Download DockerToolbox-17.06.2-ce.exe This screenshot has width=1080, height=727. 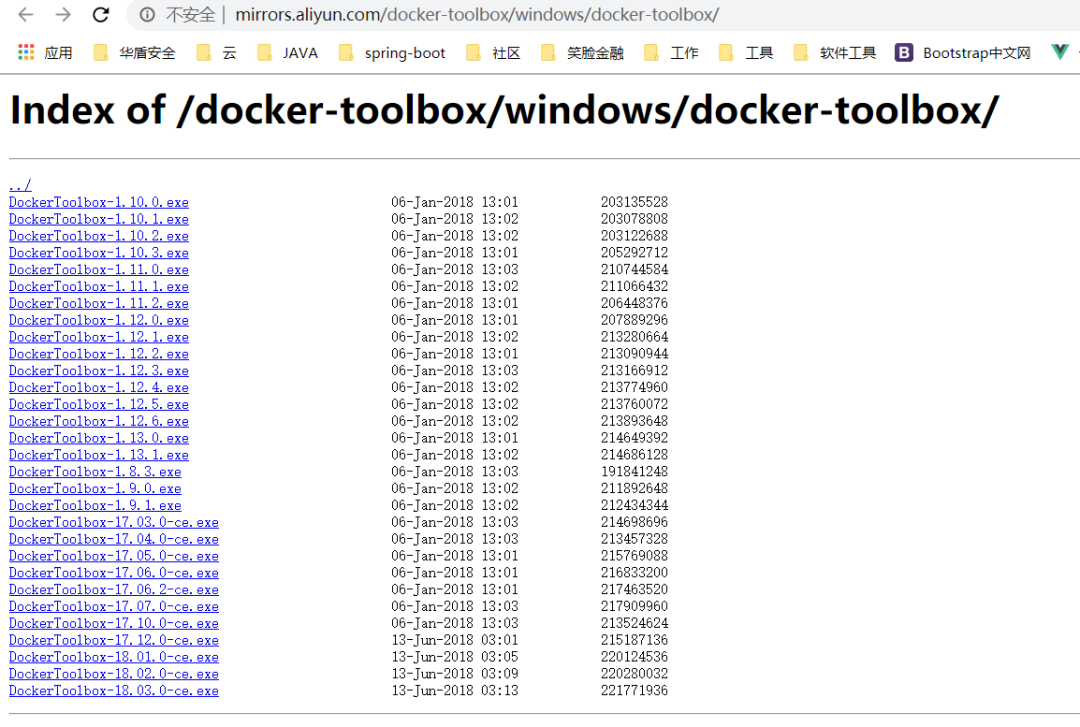click(x=114, y=589)
